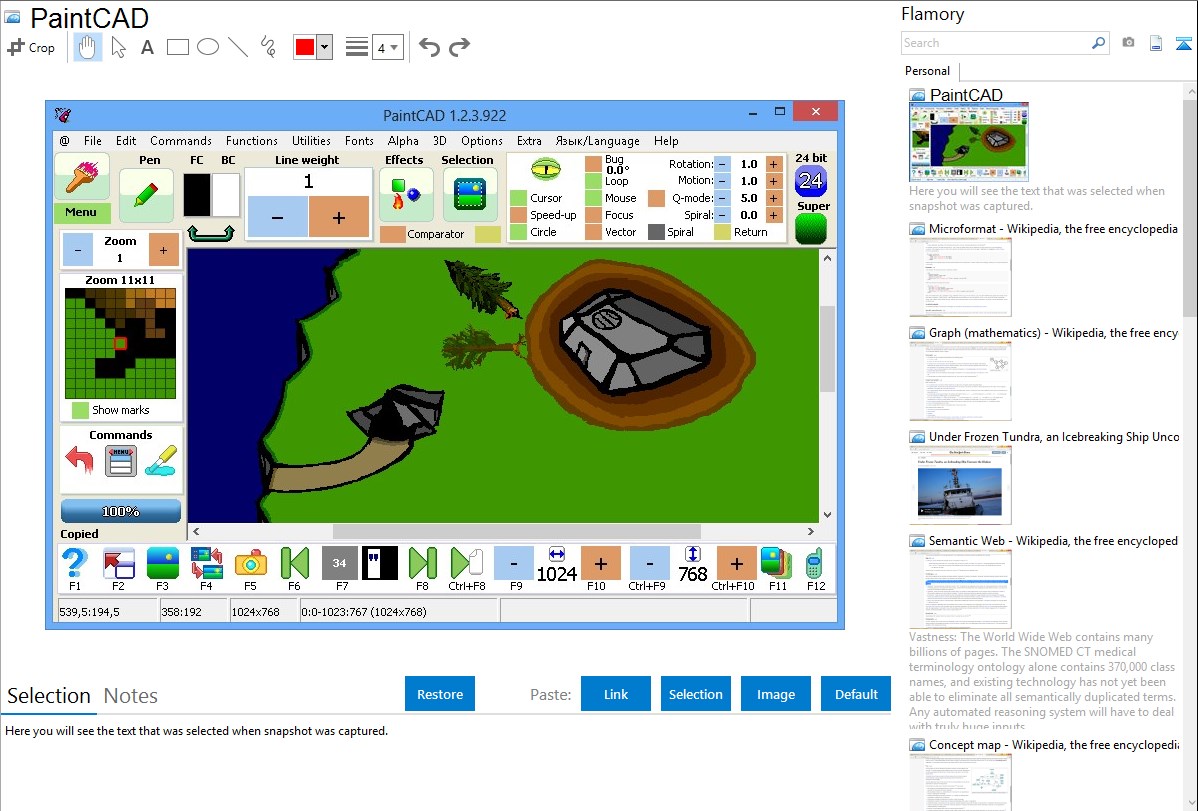
Task: Paste as Link button
Action: pos(616,694)
